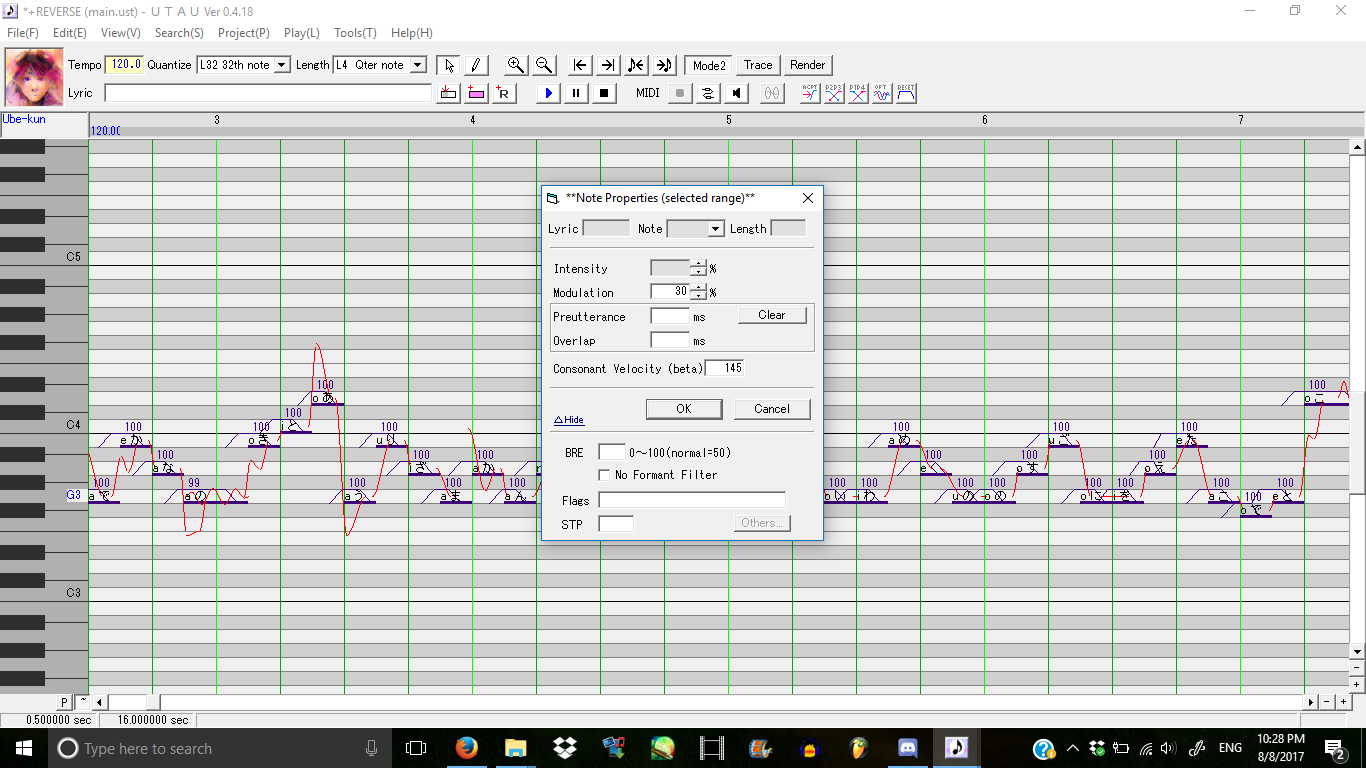This screenshot has height=768, width=1366.
Task: Clear Preutterance and Overlap values
Action: (772, 315)
